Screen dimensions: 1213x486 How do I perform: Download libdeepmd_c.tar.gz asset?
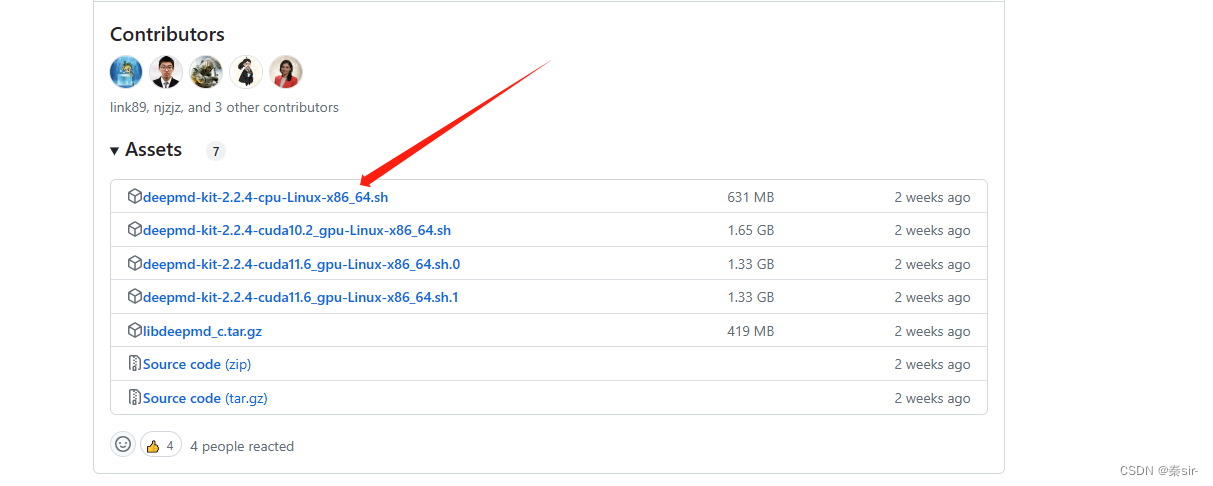click(x=202, y=331)
